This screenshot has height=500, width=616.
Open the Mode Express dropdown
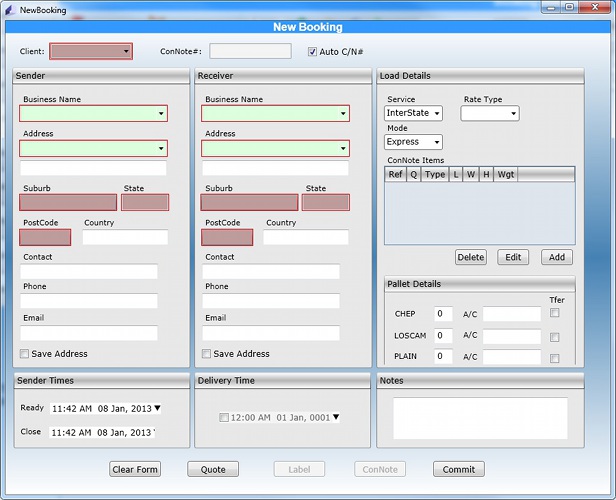pyautogui.click(x=413, y=142)
